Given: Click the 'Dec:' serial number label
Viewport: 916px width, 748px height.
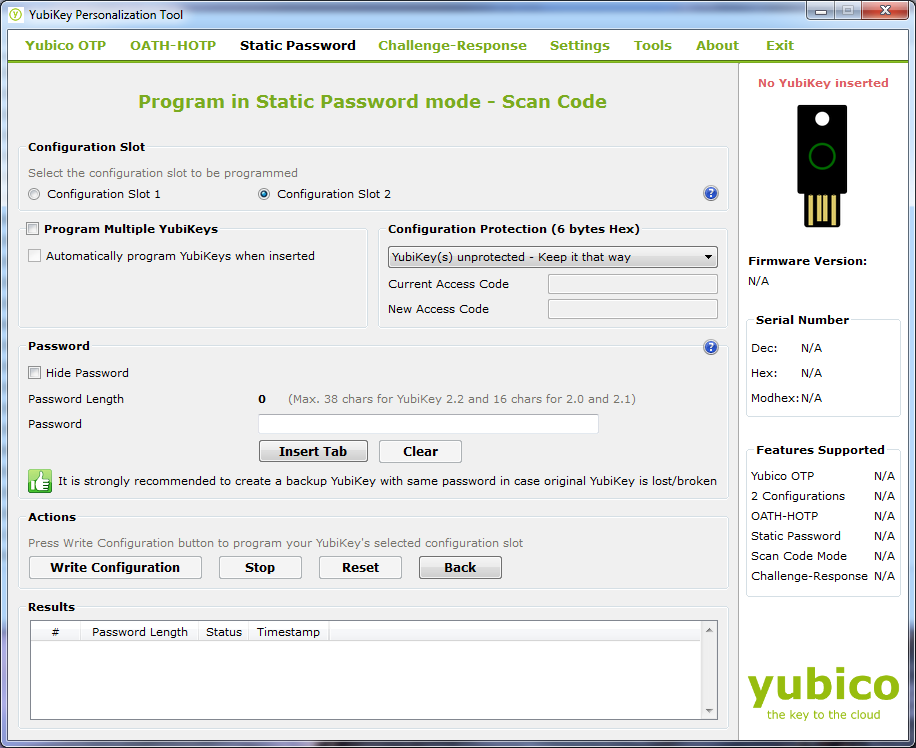Looking at the screenshot, I should pos(764,348).
